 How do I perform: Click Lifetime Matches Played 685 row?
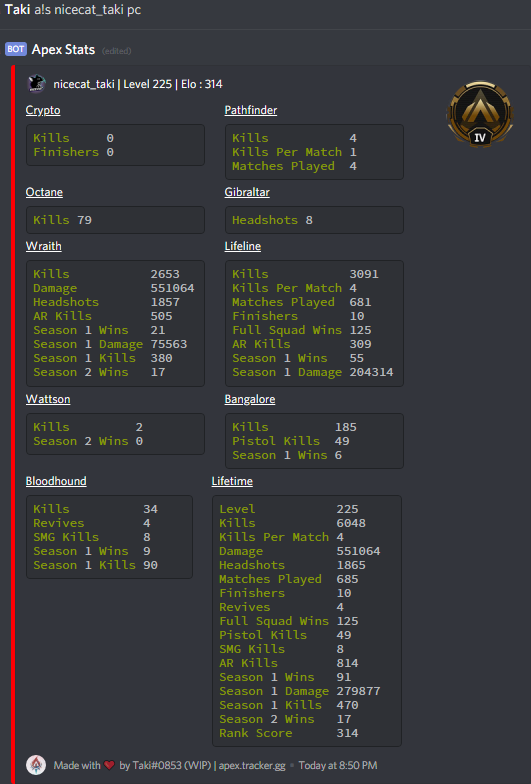288,579
